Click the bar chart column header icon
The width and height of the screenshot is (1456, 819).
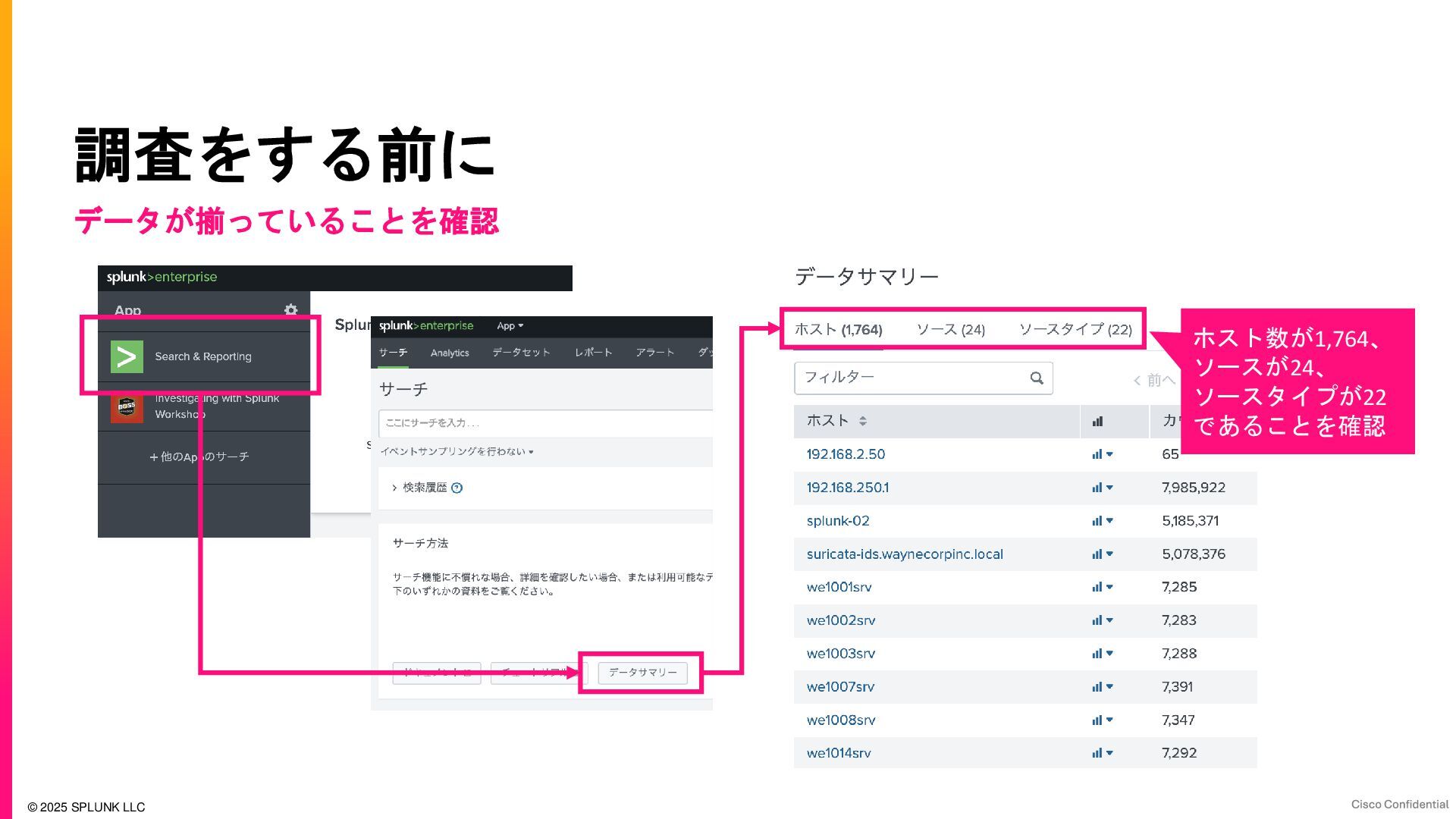tap(1097, 422)
